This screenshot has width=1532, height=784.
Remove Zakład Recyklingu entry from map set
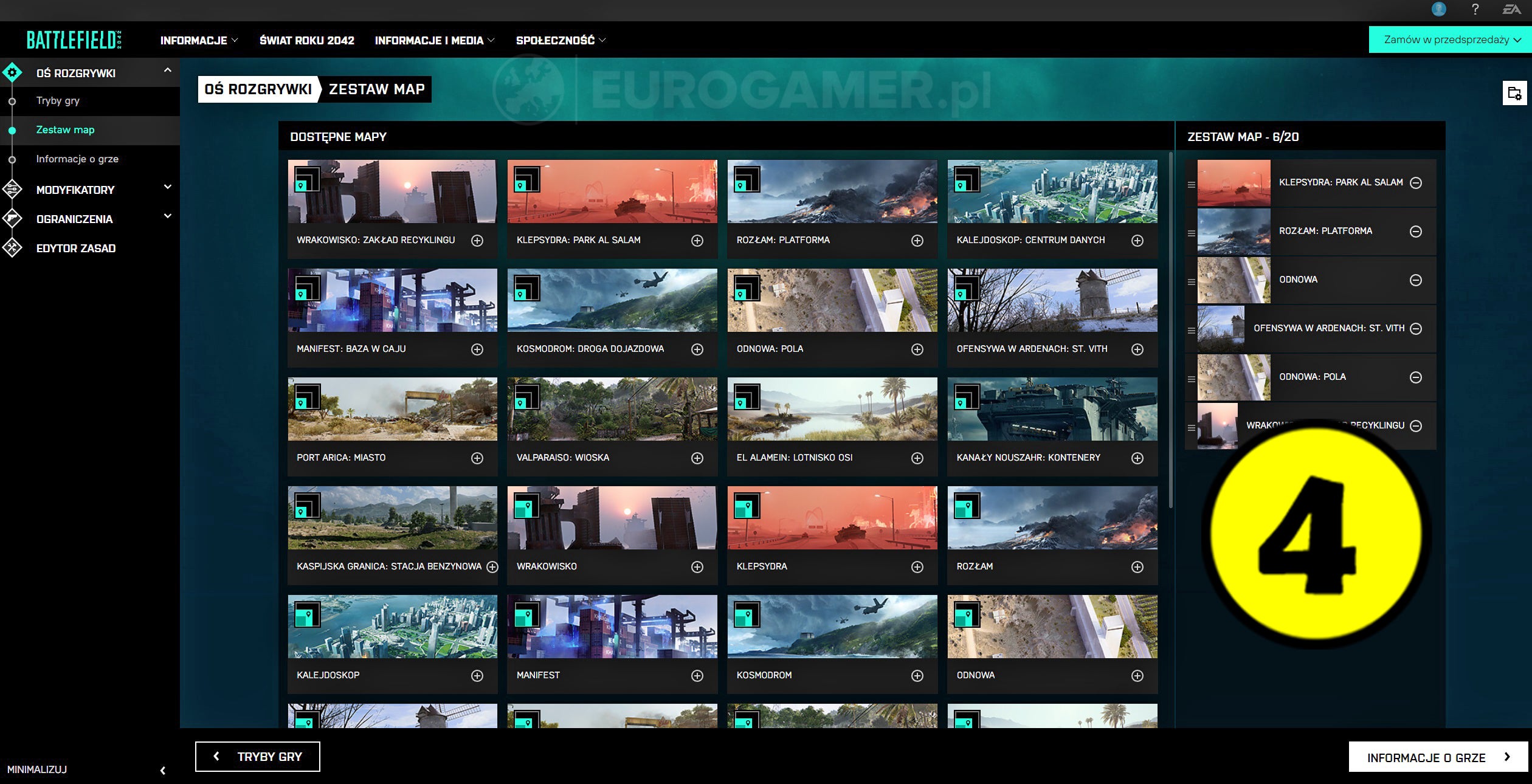pos(1416,426)
